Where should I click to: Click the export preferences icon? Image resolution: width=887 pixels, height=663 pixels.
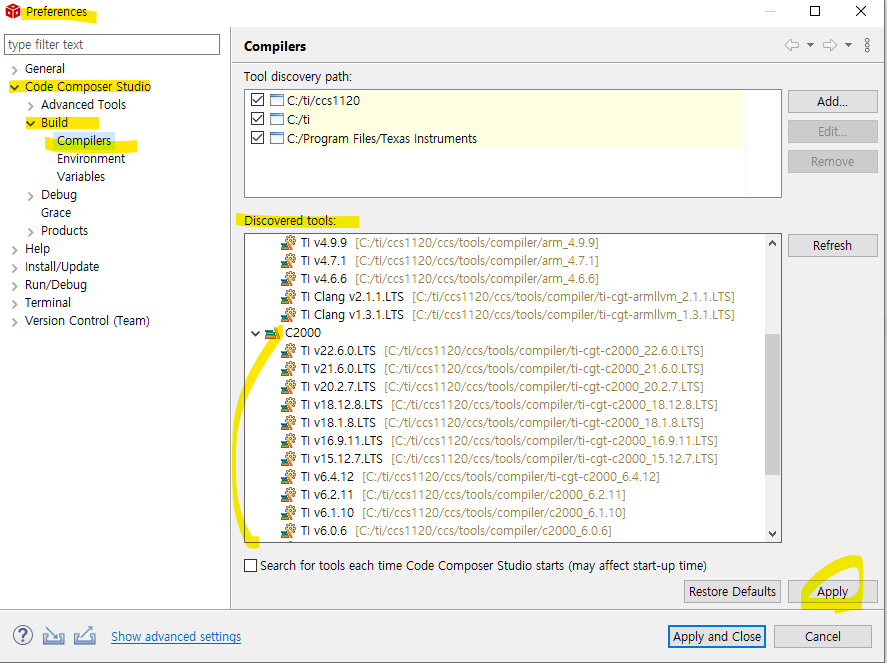click(84, 636)
